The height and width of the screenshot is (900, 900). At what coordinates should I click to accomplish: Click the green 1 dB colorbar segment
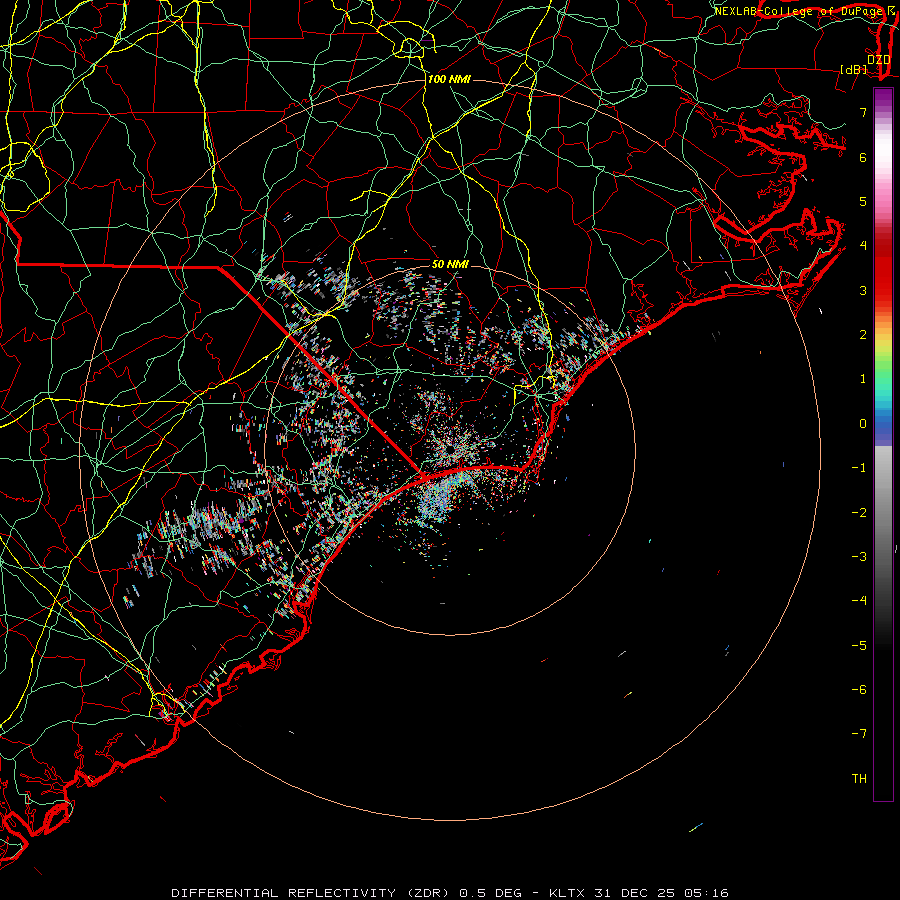coord(883,379)
